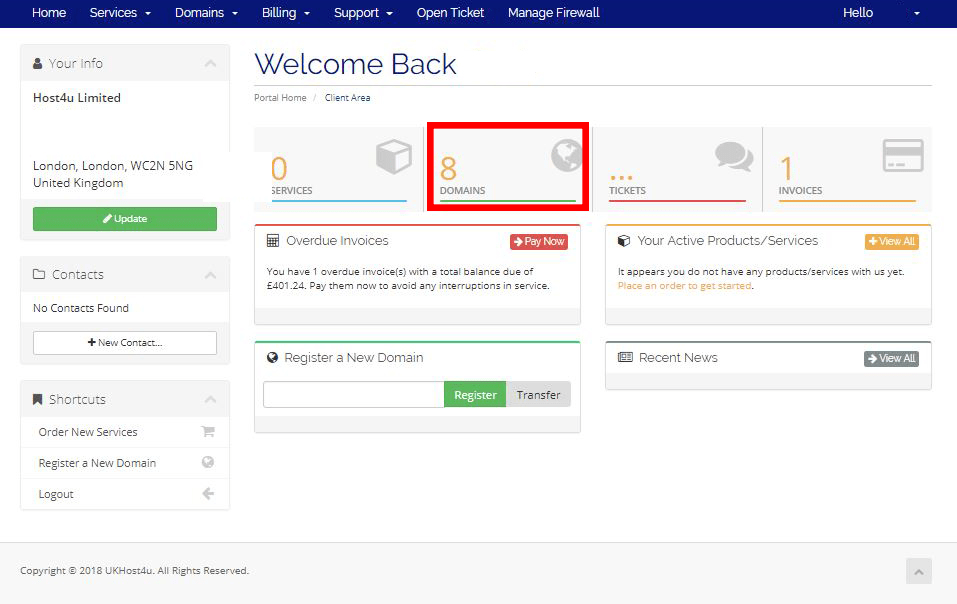Click the No Contacts Found text
This screenshot has height=604, width=957.
pos(81,308)
